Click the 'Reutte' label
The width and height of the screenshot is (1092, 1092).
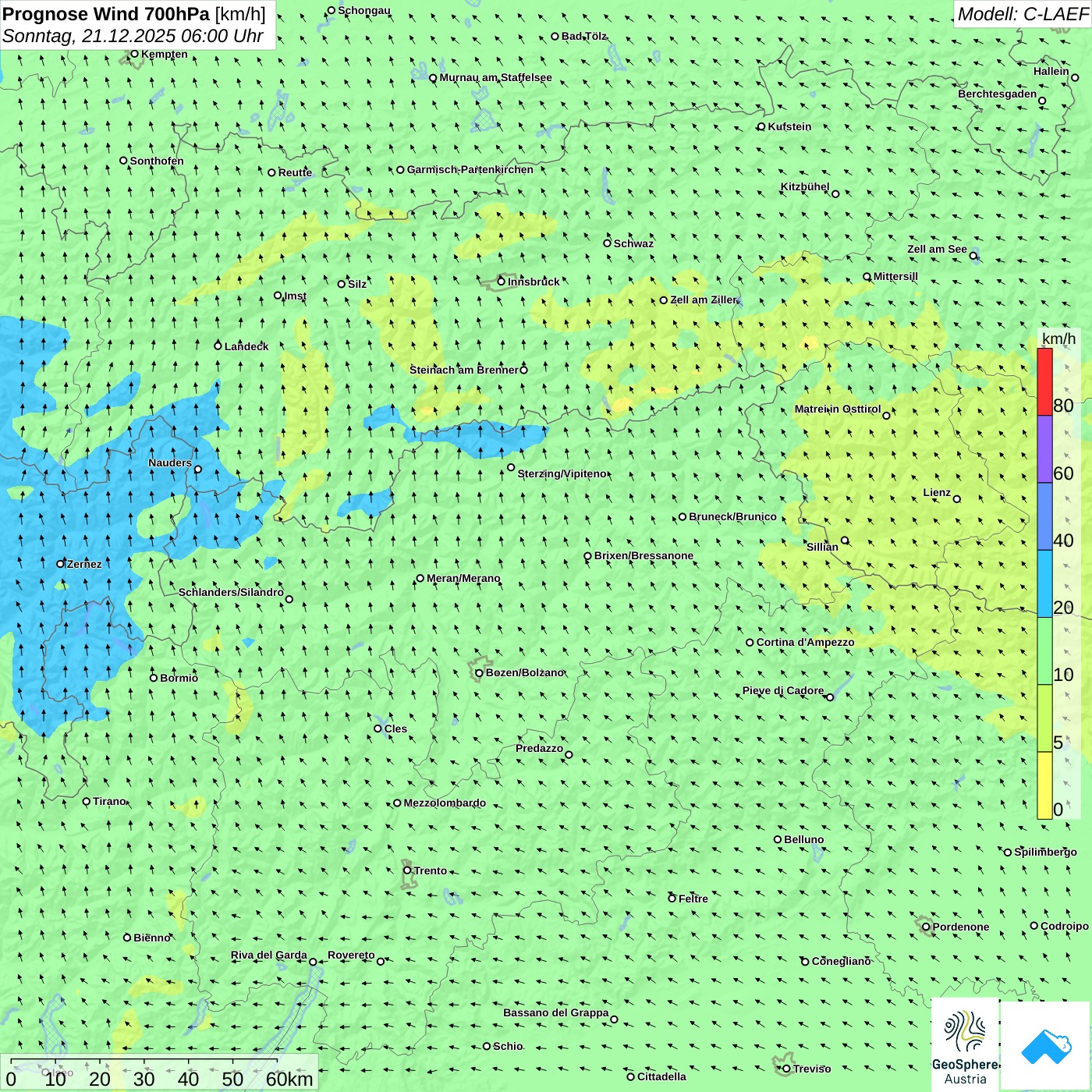295,172
